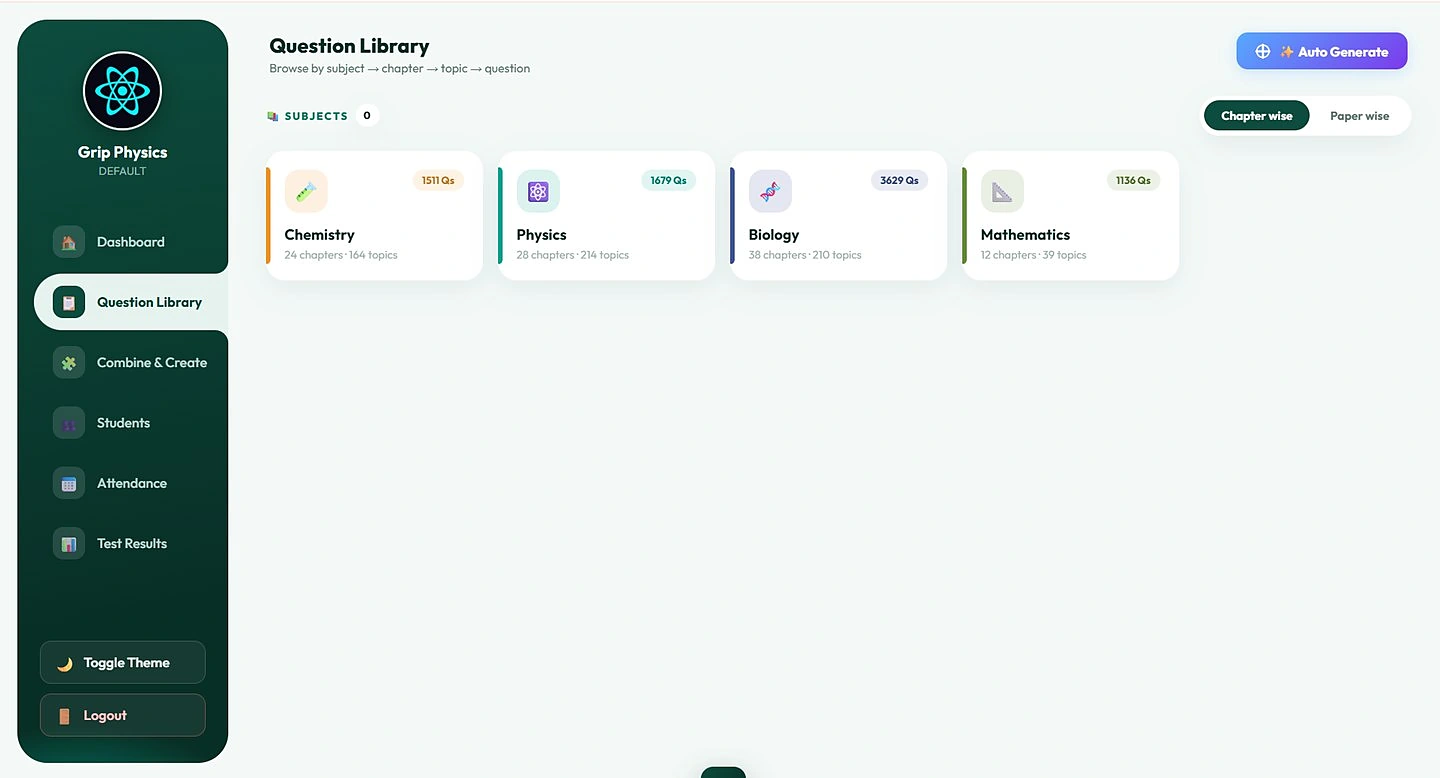Click the Grip Physics profile name

pos(122,153)
